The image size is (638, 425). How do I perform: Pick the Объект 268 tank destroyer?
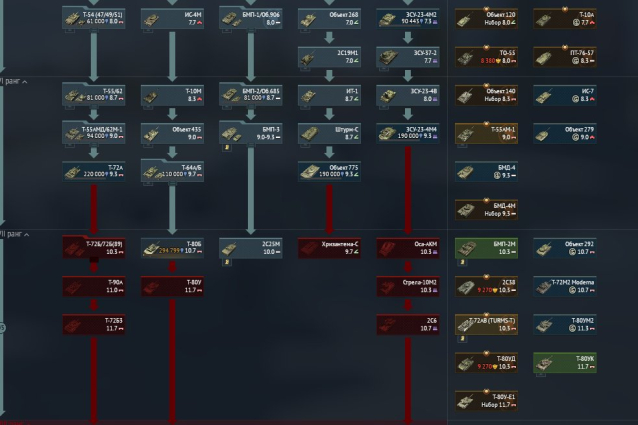coord(329,17)
